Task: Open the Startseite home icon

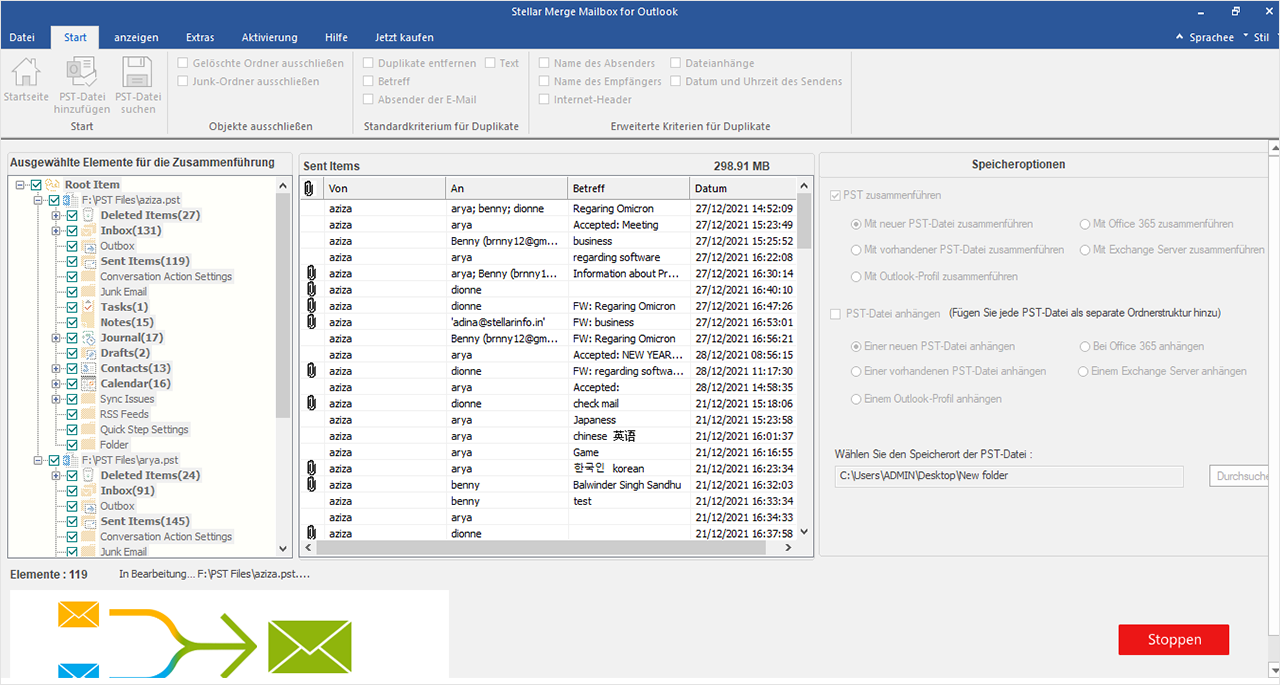Action: (25, 72)
